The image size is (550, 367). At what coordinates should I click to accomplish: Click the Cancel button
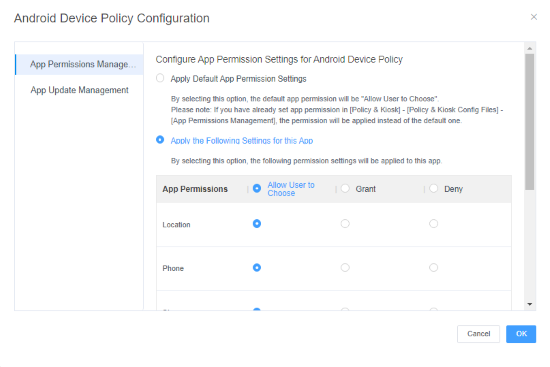tap(478, 334)
